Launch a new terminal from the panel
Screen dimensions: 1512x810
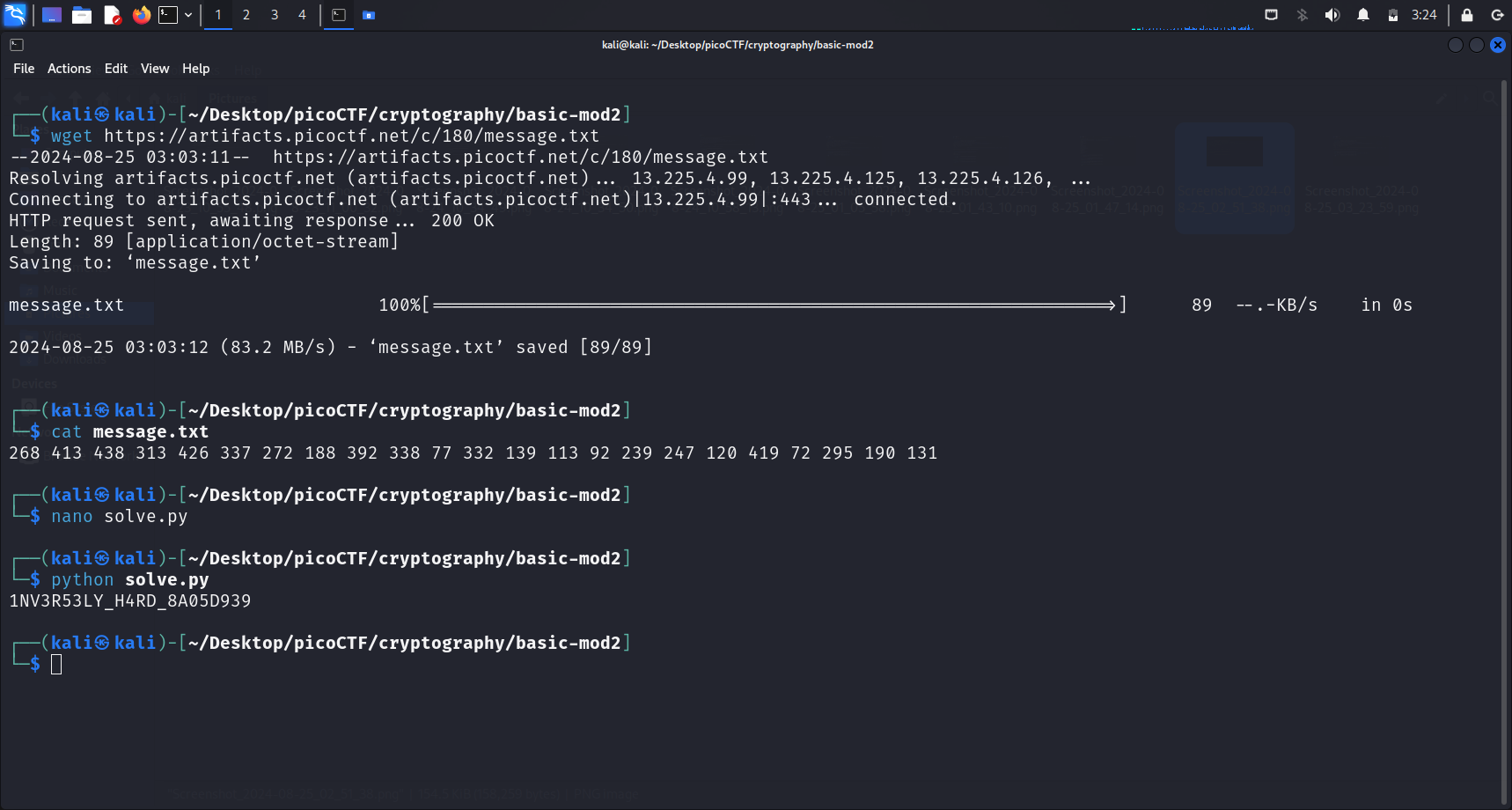click(x=168, y=15)
